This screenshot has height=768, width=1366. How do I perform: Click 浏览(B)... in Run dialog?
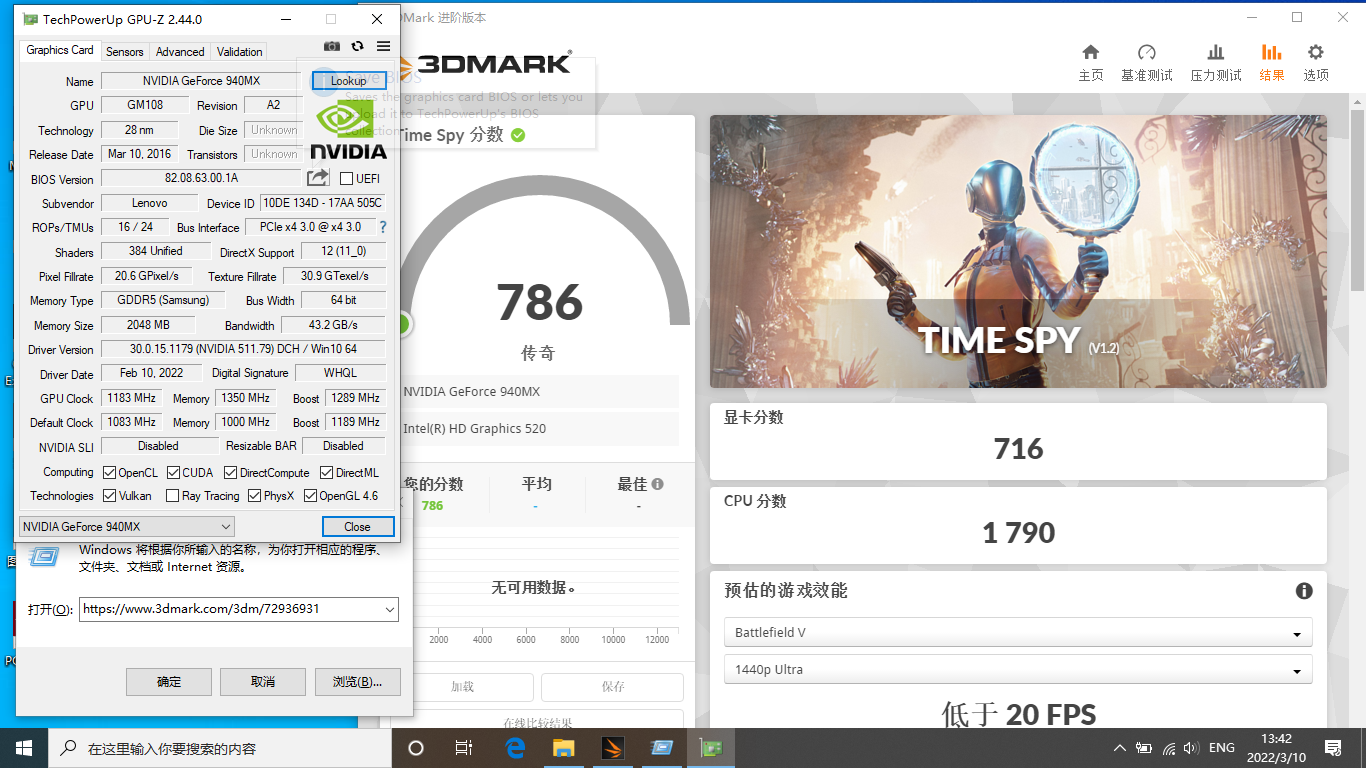click(358, 682)
